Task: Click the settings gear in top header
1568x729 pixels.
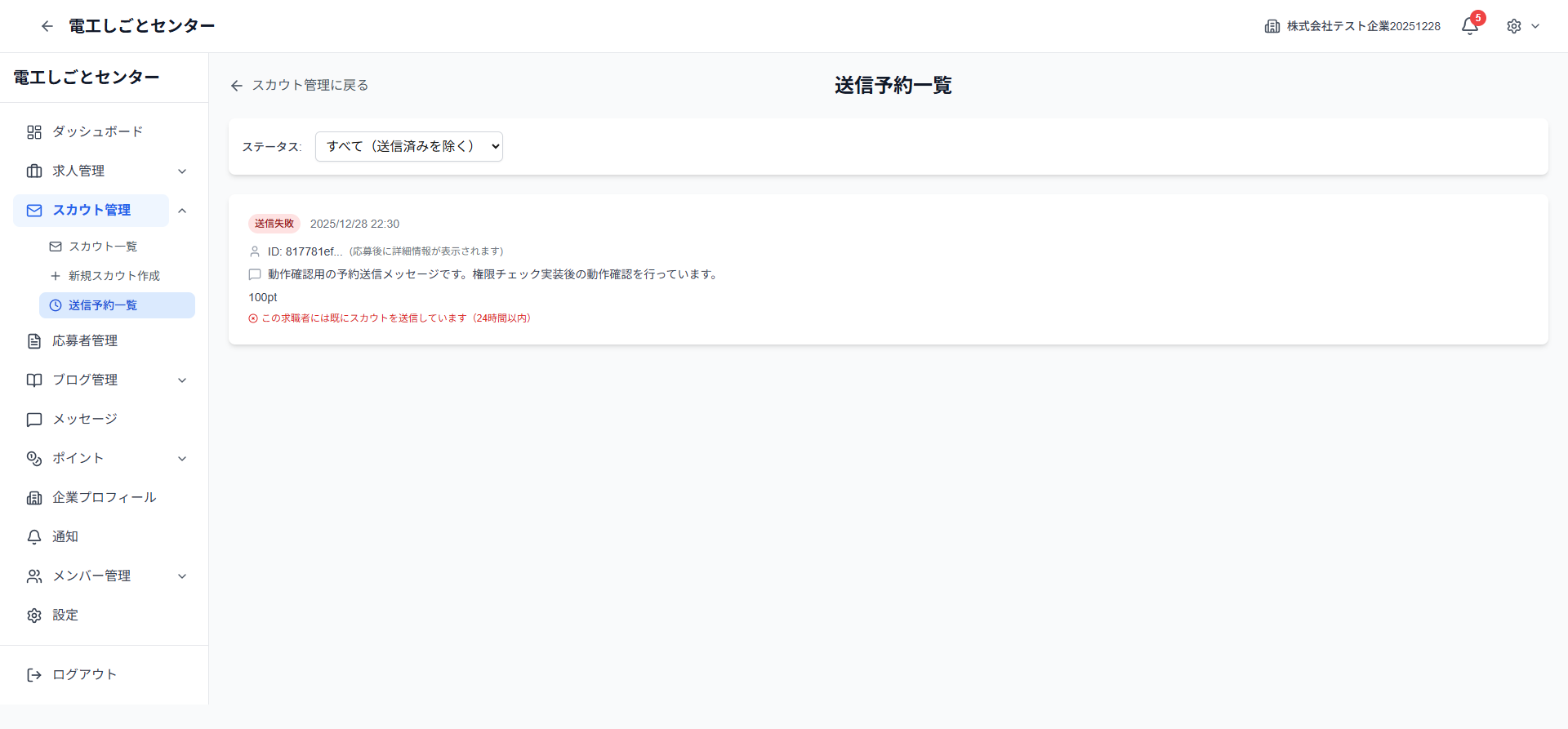Action: 1514,26
